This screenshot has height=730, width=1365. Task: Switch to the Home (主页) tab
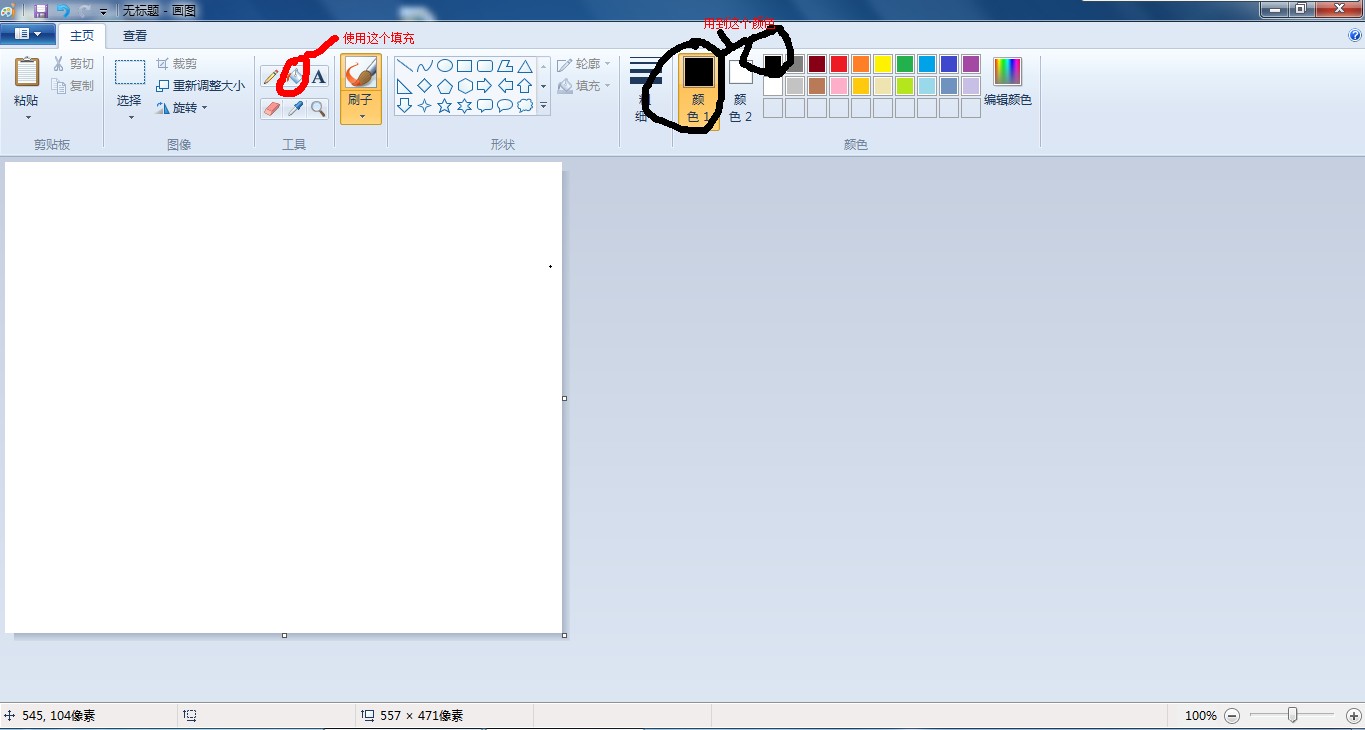[82, 36]
